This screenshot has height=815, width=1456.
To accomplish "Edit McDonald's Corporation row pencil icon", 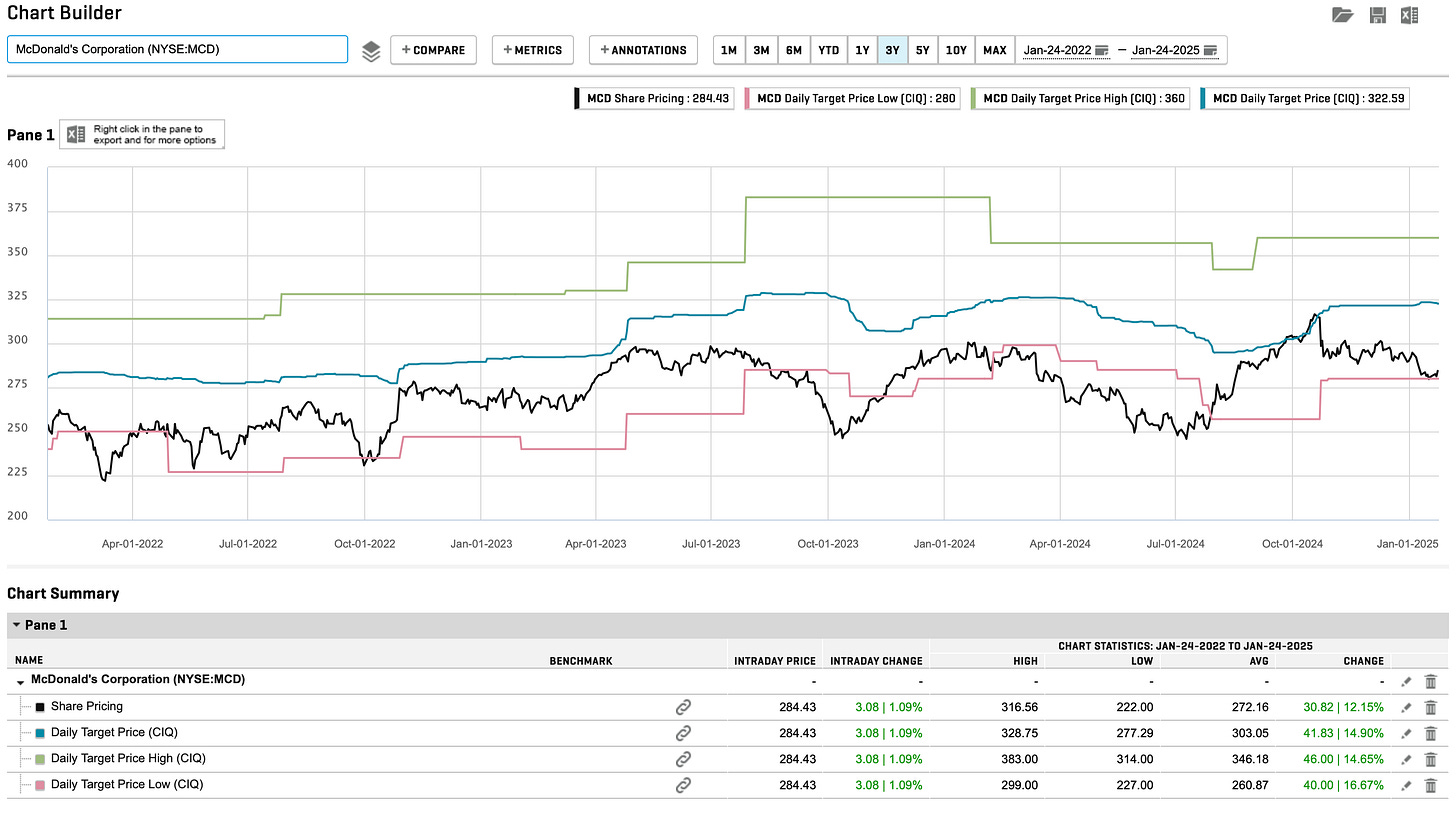I will [x=1406, y=681].
